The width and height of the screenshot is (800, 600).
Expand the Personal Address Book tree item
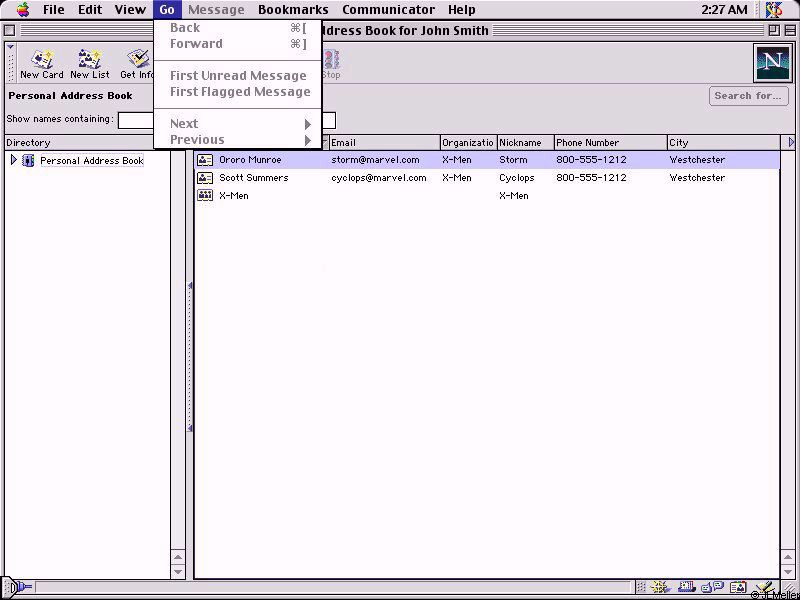pyautogui.click(x=13, y=160)
